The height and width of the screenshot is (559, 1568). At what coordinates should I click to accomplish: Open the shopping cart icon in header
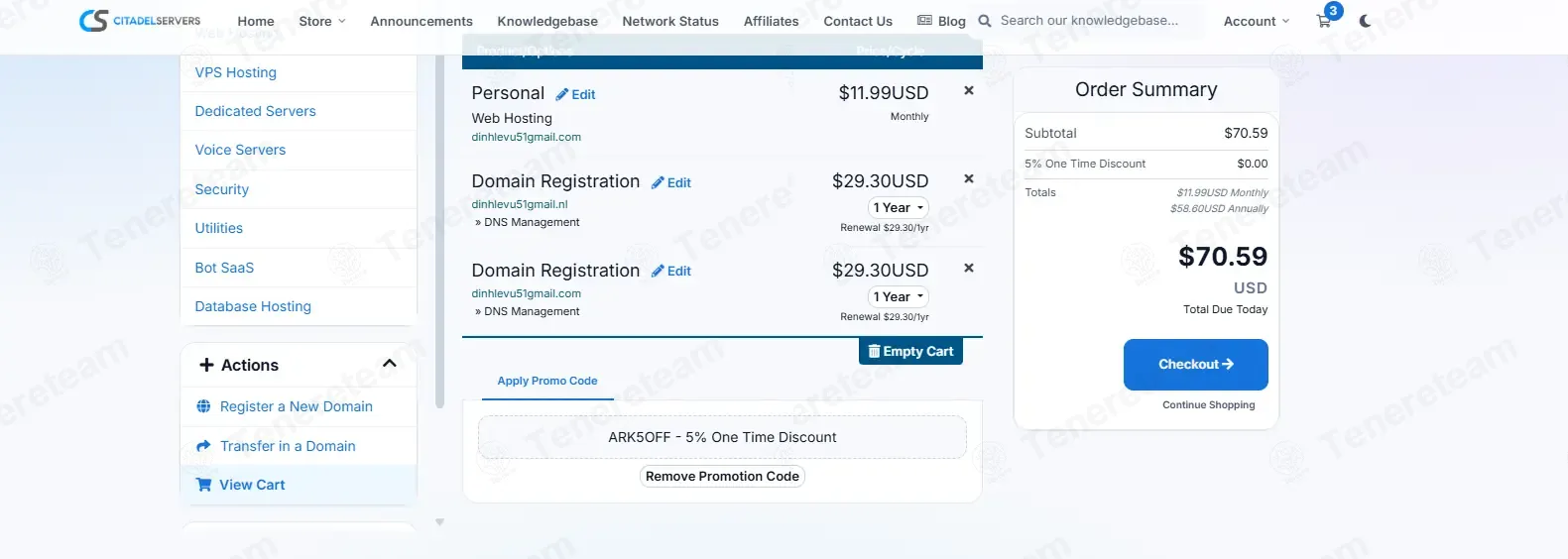tap(1324, 21)
